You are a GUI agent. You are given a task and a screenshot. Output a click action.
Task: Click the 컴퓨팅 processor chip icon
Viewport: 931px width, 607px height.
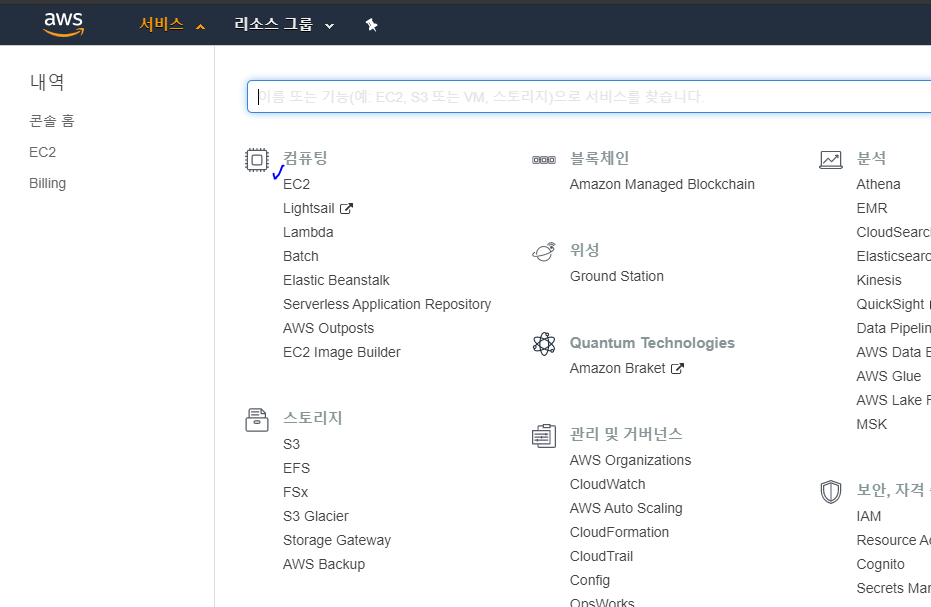(x=257, y=160)
